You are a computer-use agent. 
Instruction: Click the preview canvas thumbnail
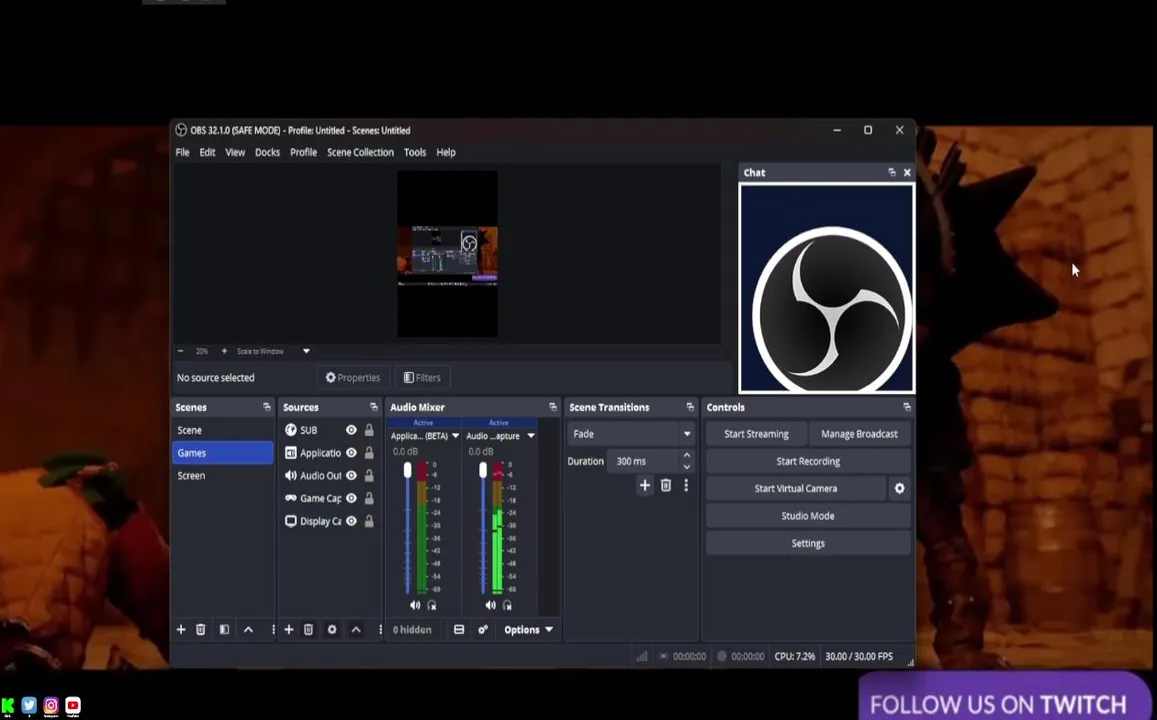coord(447,254)
